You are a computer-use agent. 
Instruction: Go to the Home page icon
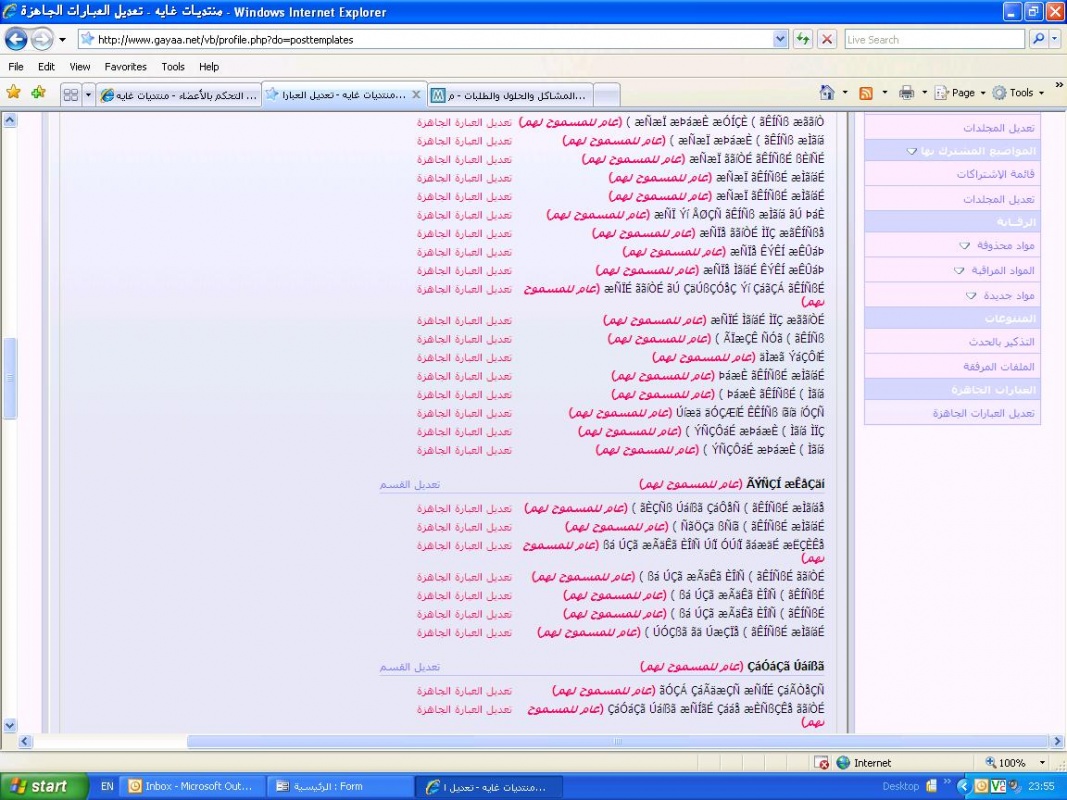[x=827, y=93]
